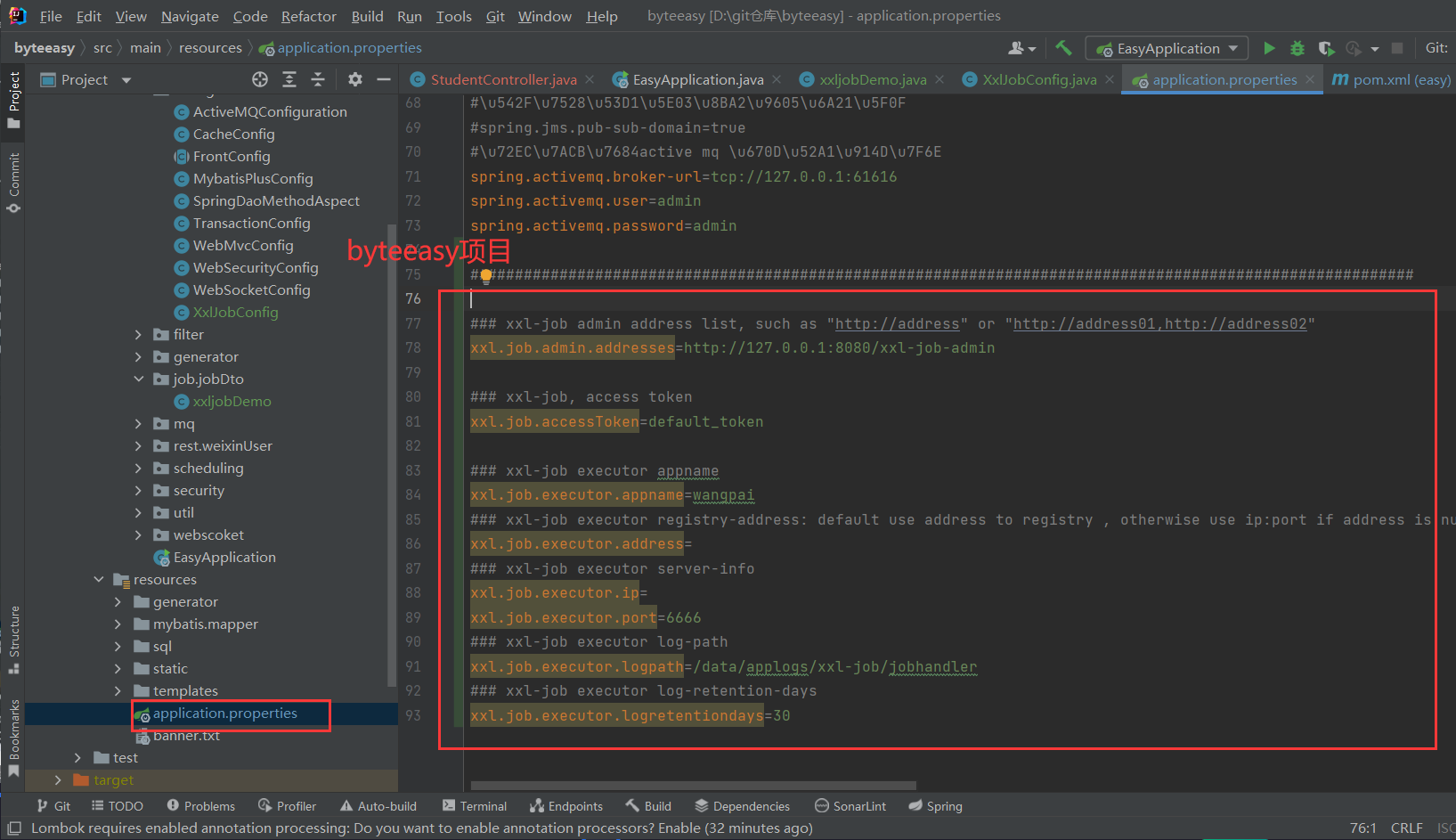Image resolution: width=1456 pixels, height=840 pixels.
Task: Select opened file locate icon in Project panel
Action: coord(260,79)
